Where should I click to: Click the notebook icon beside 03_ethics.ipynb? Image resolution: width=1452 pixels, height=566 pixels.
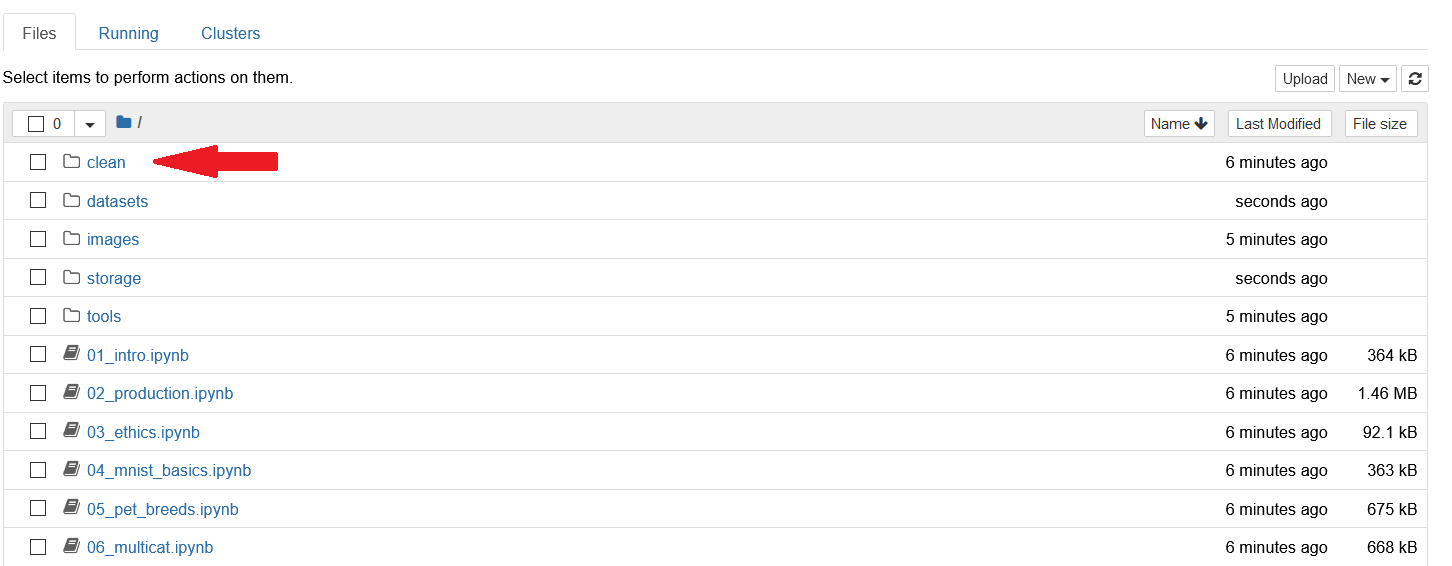coord(71,431)
